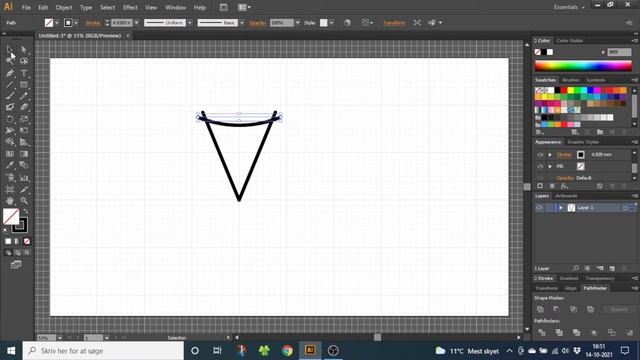Select the Rectangle tool
The image size is (640, 360).
24,84
